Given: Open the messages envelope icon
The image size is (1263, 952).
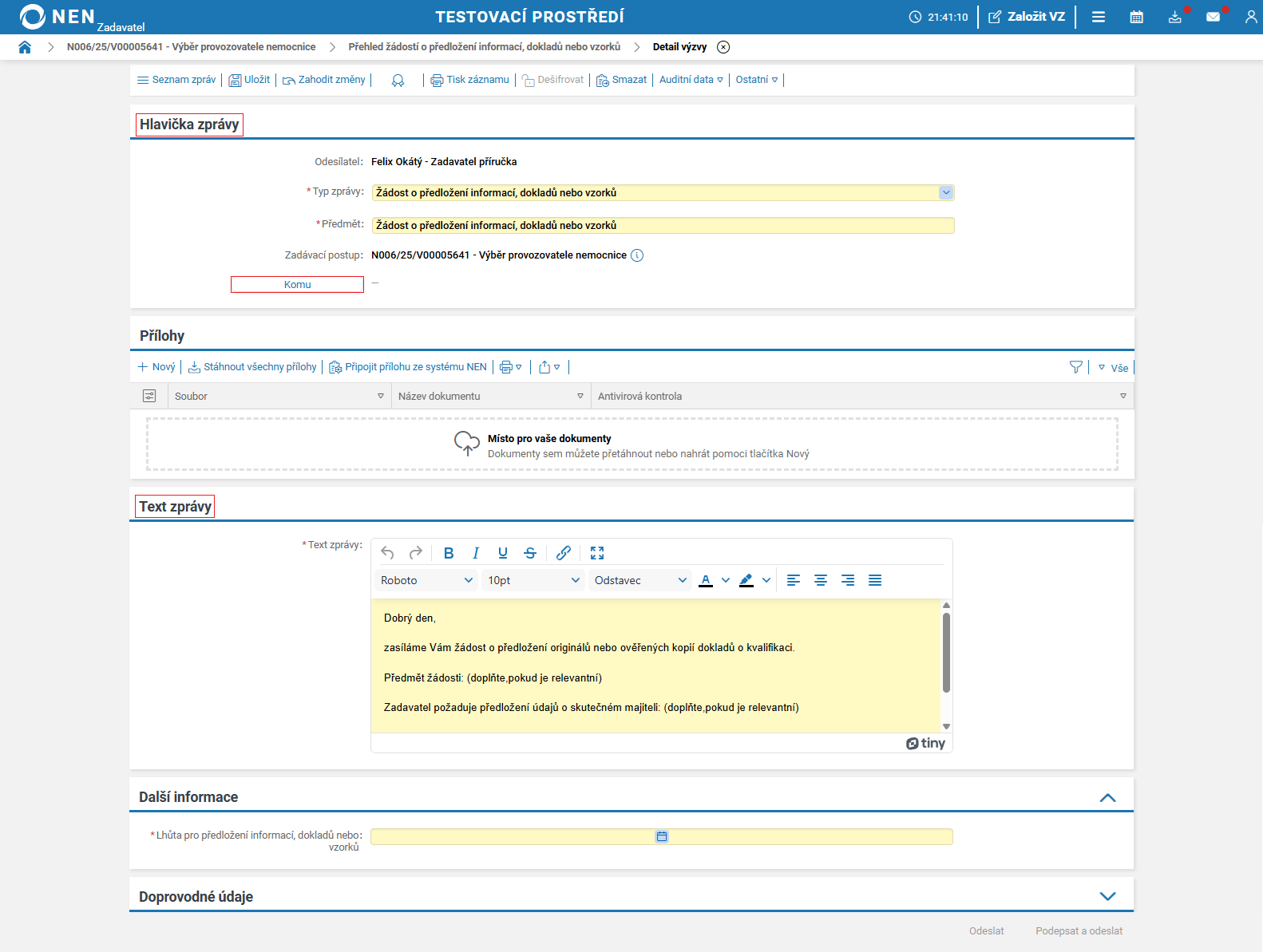Looking at the screenshot, I should pyautogui.click(x=1213, y=17).
